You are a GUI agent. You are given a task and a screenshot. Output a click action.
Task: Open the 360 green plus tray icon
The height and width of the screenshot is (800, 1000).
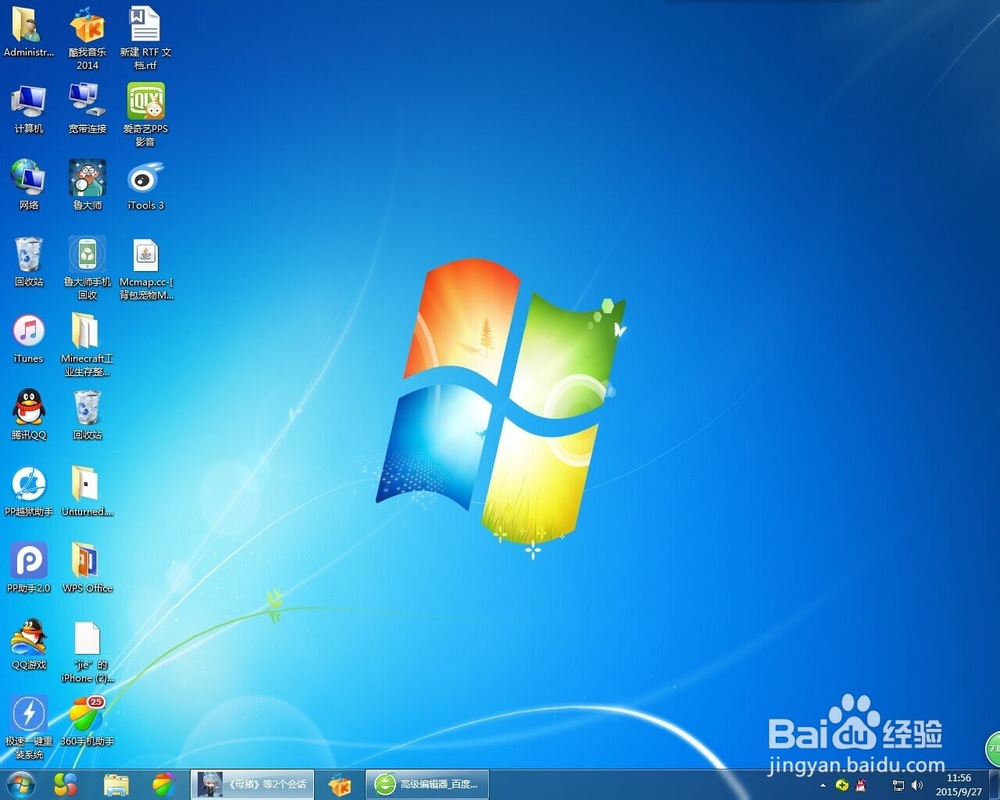coord(842,785)
